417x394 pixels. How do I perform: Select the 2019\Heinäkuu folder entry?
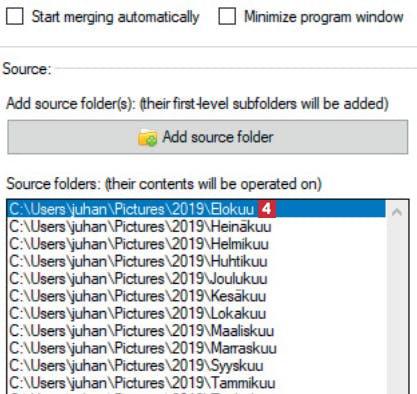click(196, 227)
